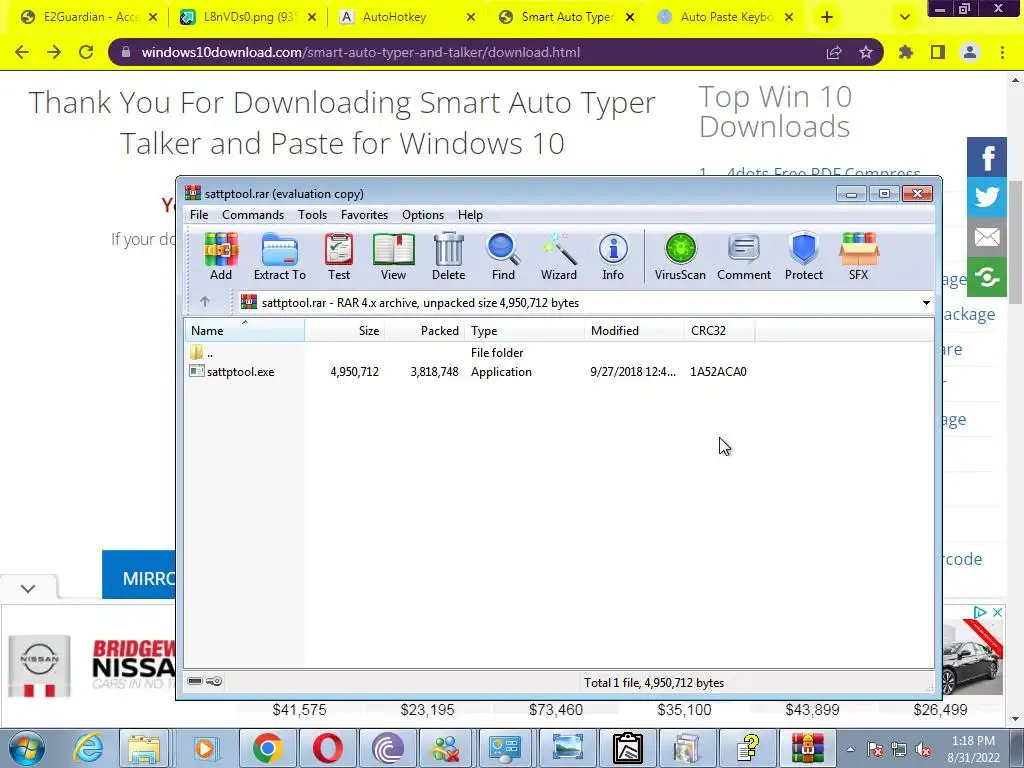Open the Find magnifier tool
Screen dimensions: 1024x768
(x=503, y=256)
